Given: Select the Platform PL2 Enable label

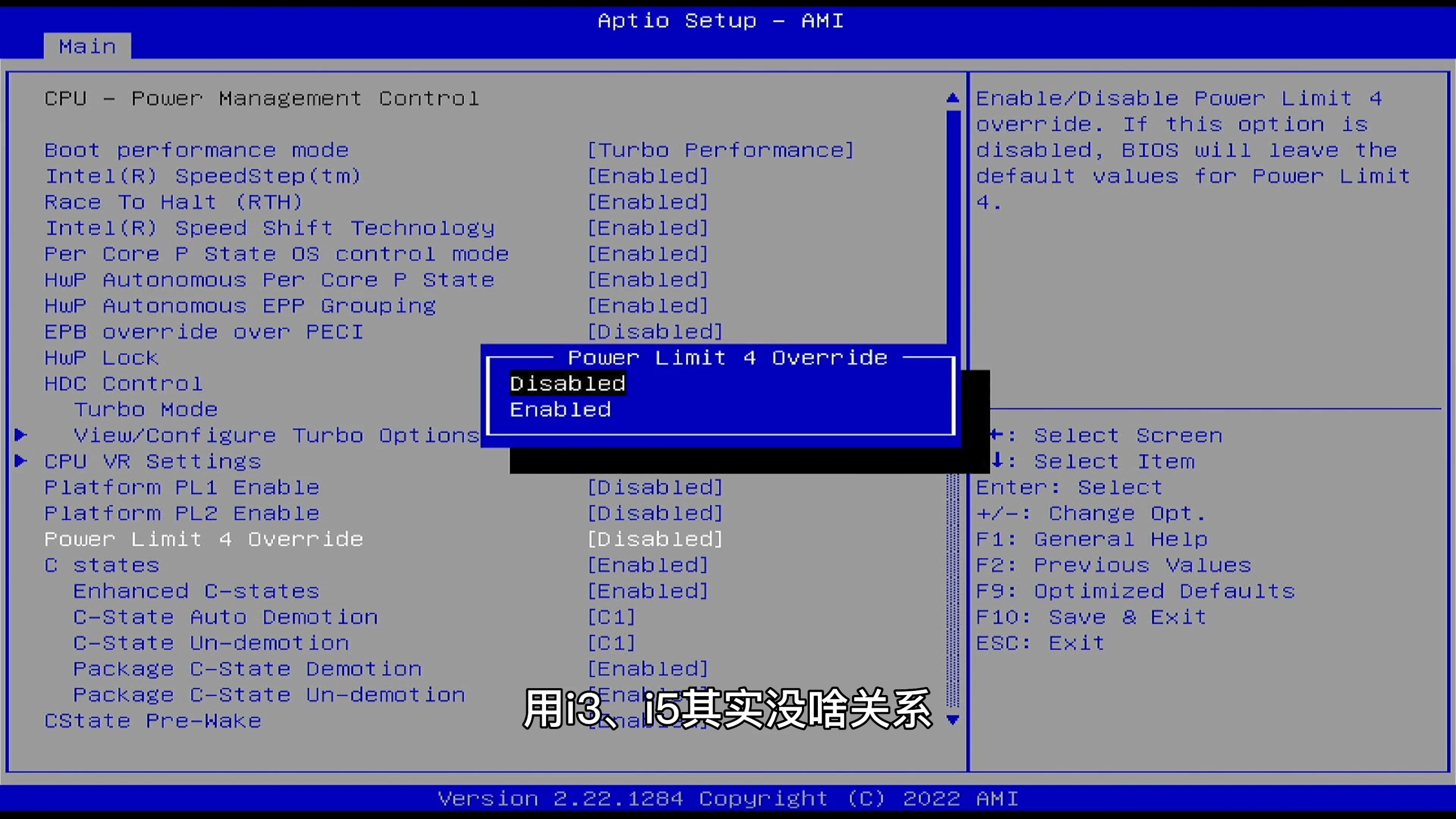Looking at the screenshot, I should click(182, 514).
